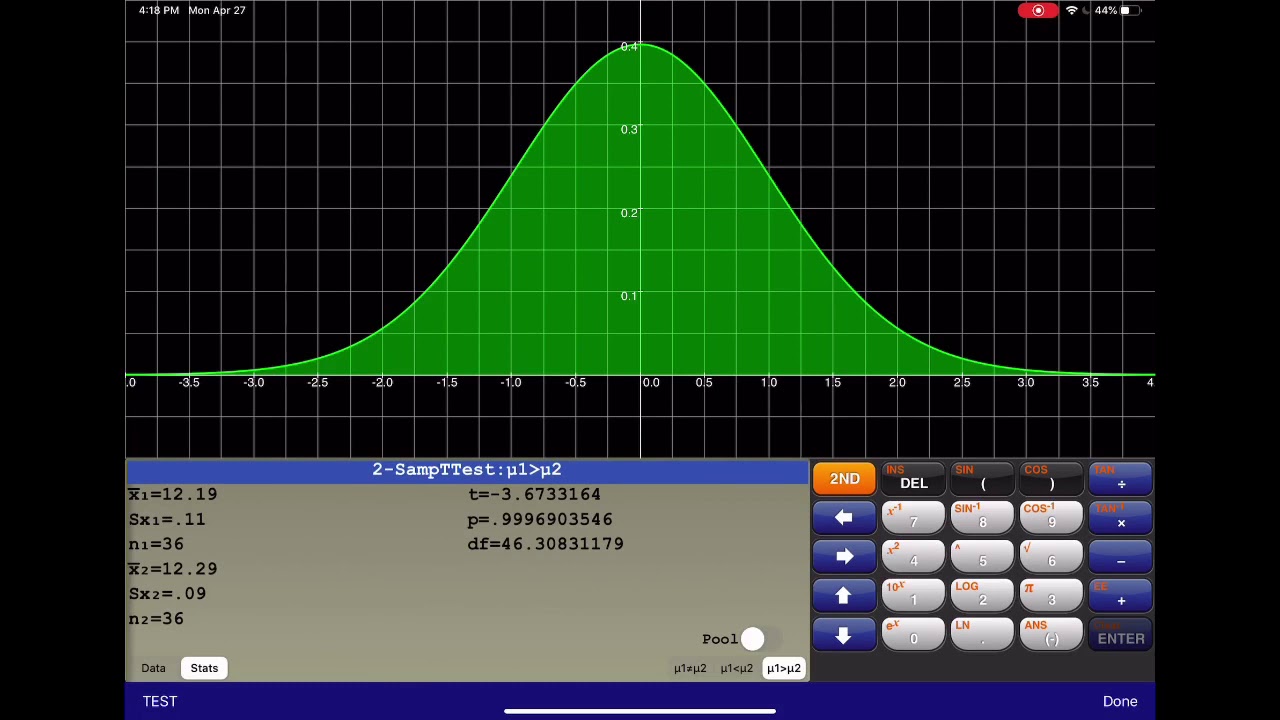Image resolution: width=1280 pixels, height=720 pixels.
Task: Tap the down arrow key
Action: coord(844,636)
